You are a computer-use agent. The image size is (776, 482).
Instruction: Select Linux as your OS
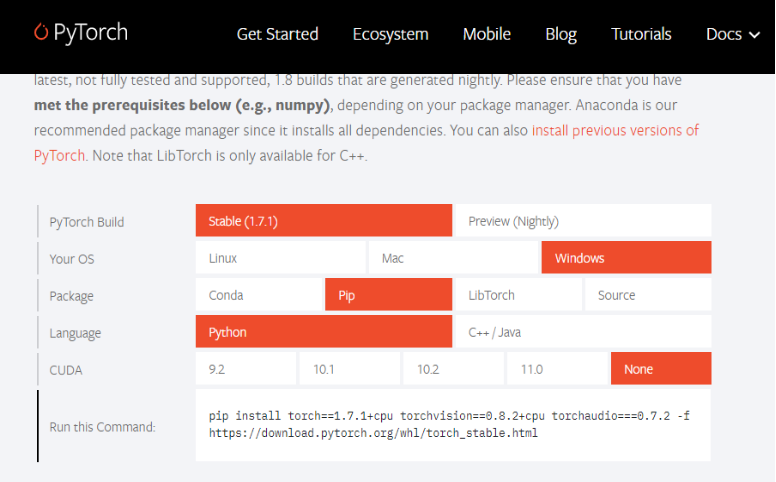280,258
